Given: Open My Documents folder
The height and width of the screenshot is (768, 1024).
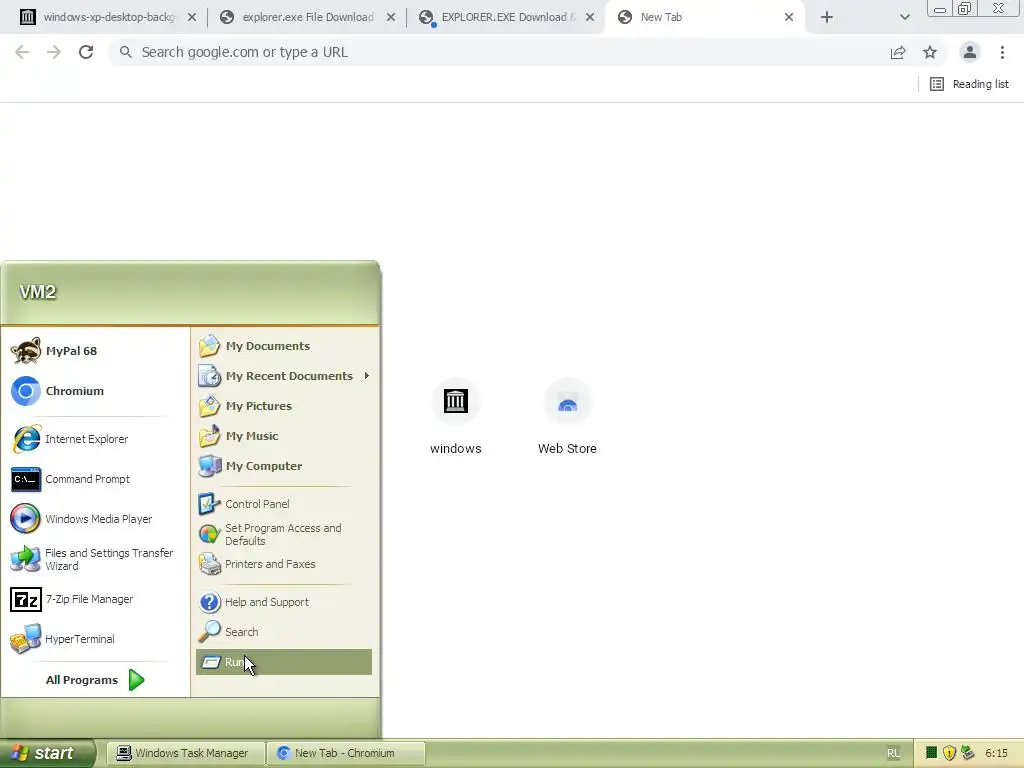Looking at the screenshot, I should coord(283,345).
